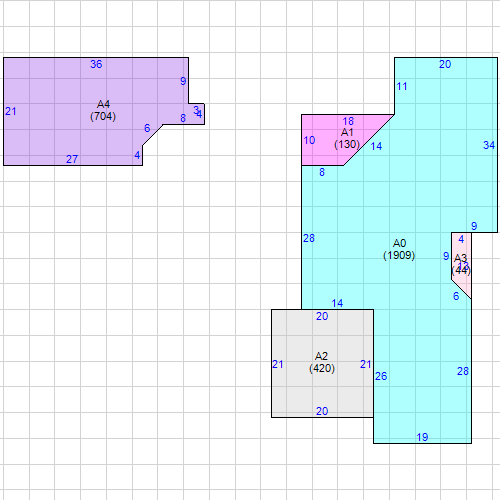This screenshot has height=500, width=500.
Task: Click the 21 dimension on A4's left edge
Action: point(11,111)
